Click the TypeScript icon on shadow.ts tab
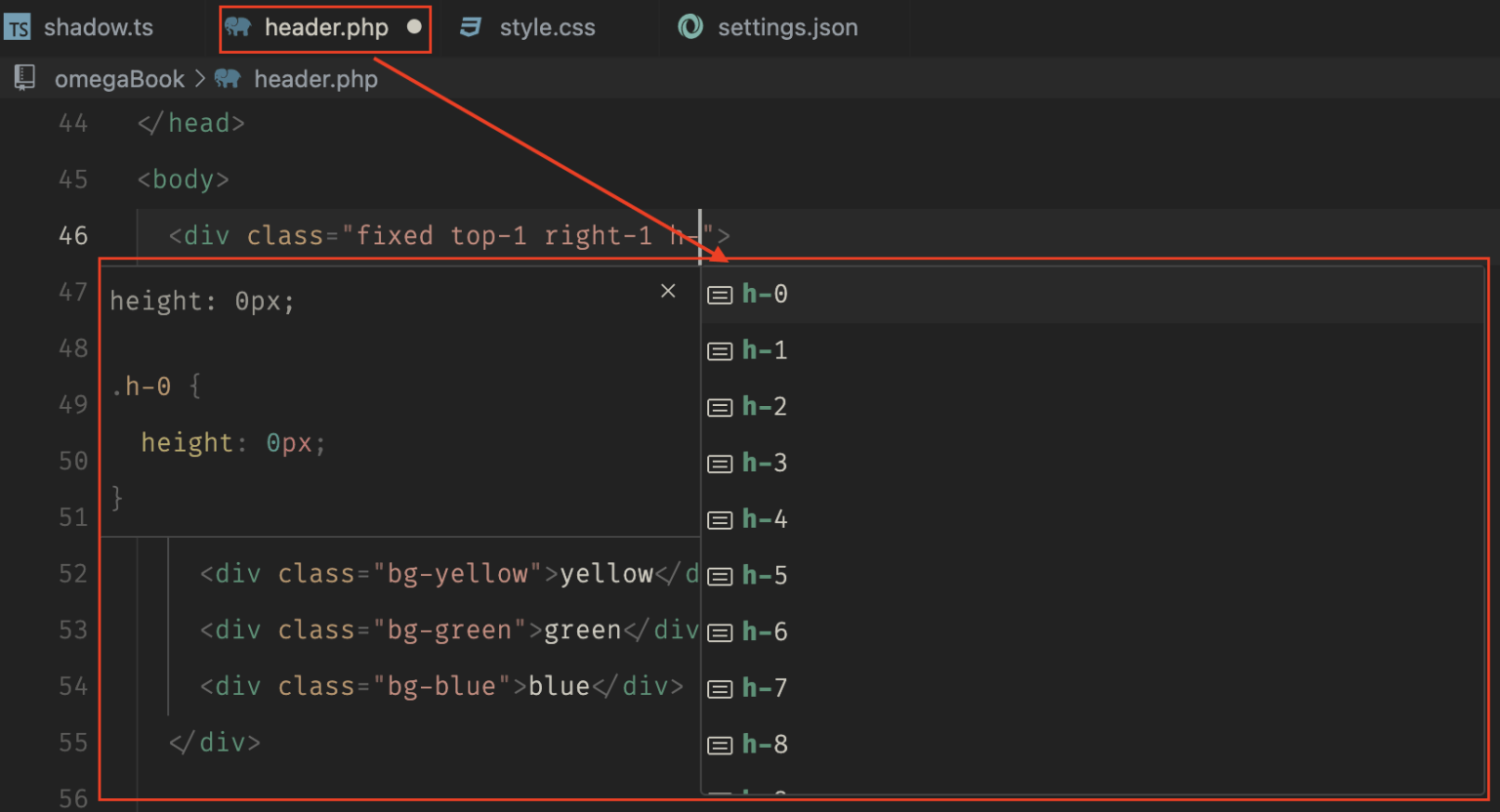This screenshot has height=812, width=1500. pyautogui.click(x=17, y=26)
